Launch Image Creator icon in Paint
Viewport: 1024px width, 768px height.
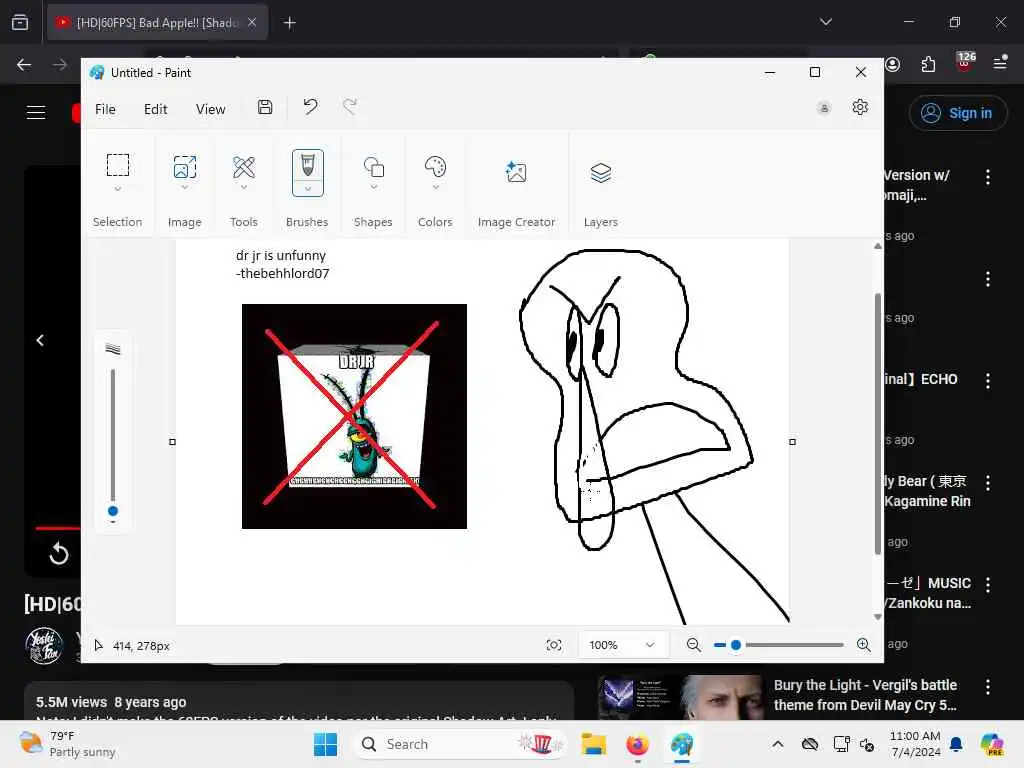(x=516, y=172)
